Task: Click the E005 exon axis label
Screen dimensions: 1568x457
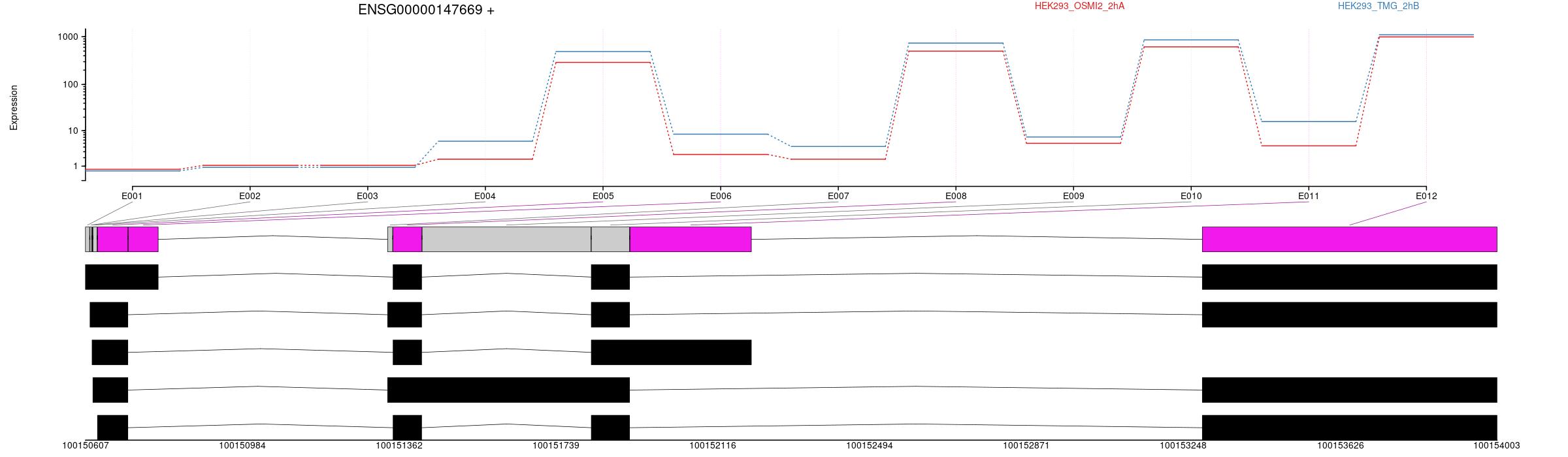Action: point(603,196)
